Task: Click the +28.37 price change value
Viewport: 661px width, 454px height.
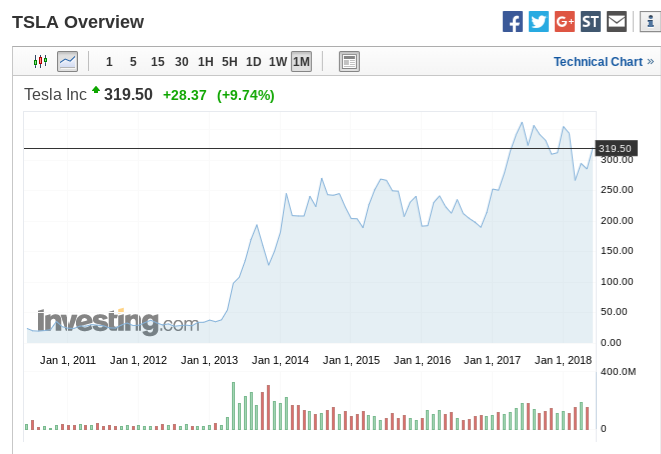Action: [185, 95]
